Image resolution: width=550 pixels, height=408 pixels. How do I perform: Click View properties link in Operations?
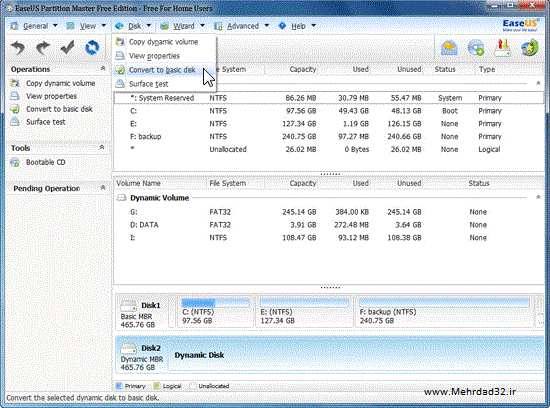[x=51, y=96]
